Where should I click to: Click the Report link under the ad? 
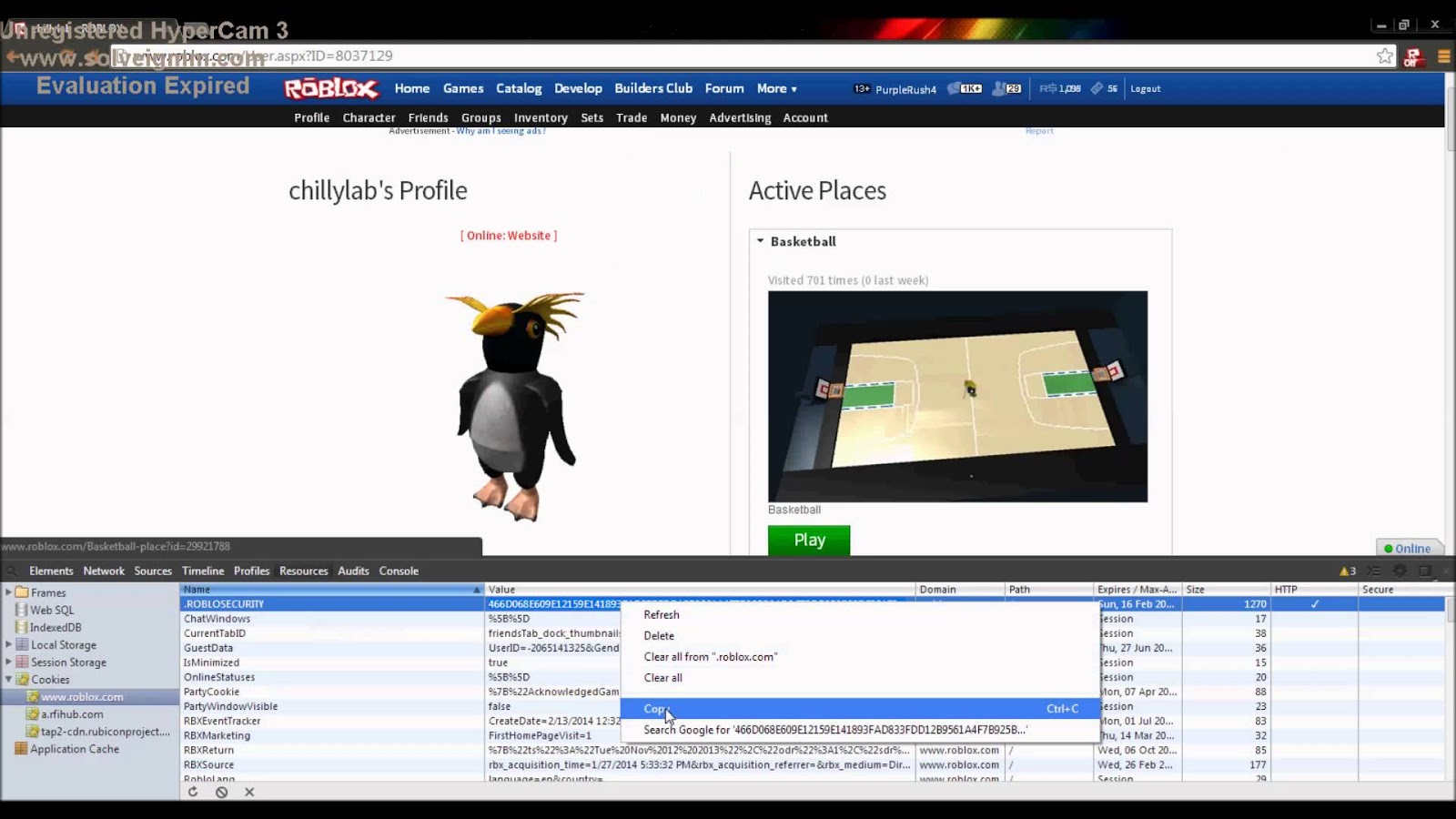coord(1039,131)
